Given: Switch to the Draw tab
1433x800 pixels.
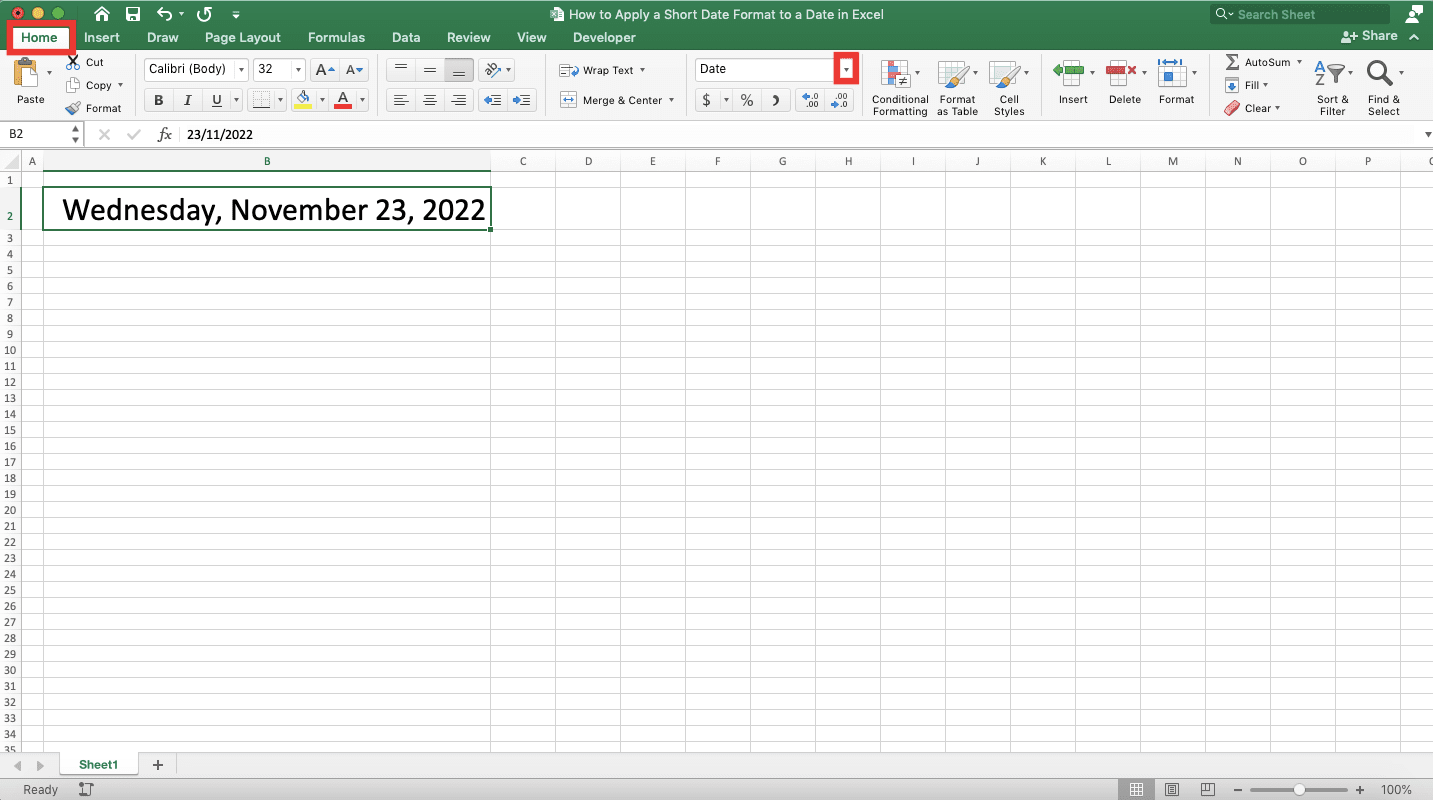Looking at the screenshot, I should point(163,37).
